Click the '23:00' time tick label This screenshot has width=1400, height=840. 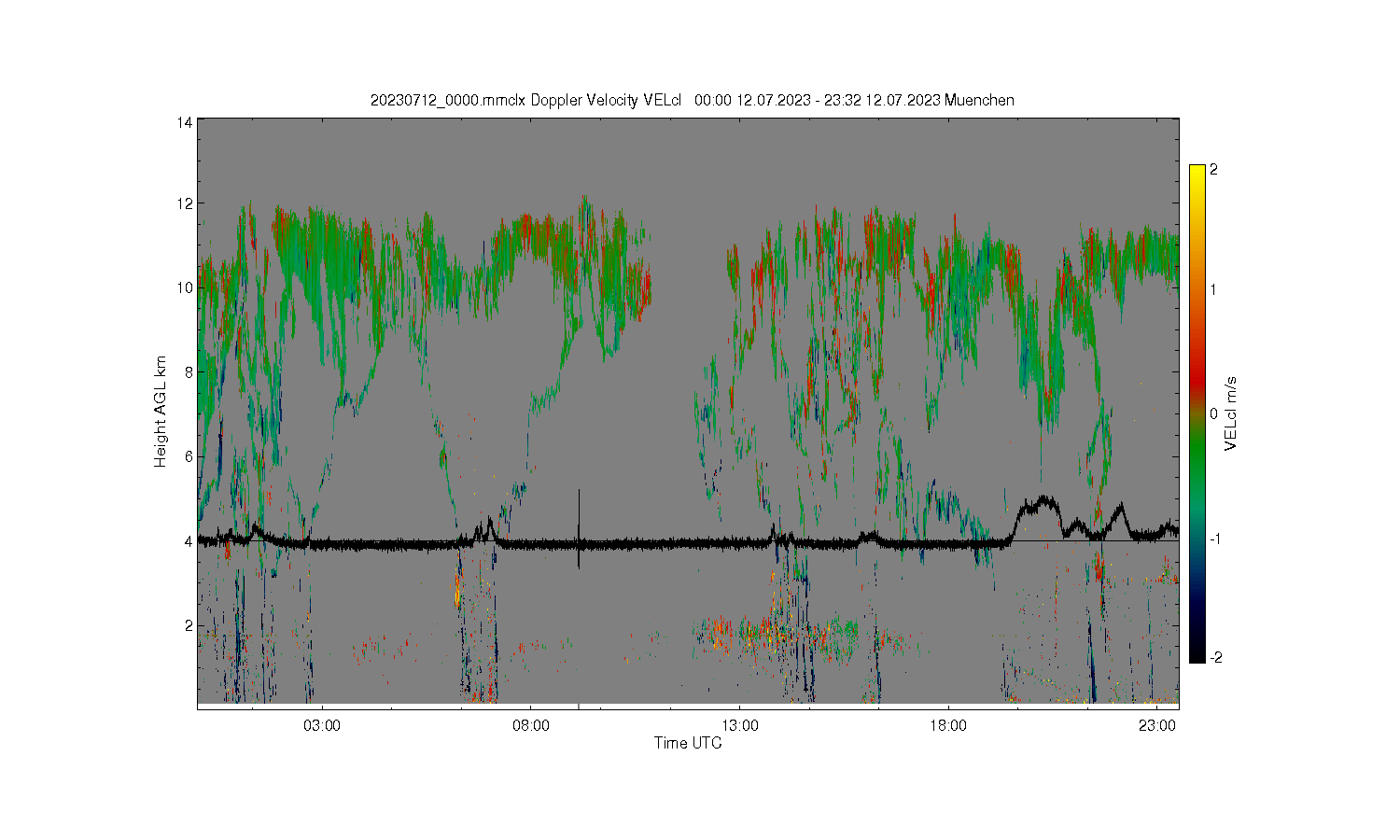click(1157, 725)
